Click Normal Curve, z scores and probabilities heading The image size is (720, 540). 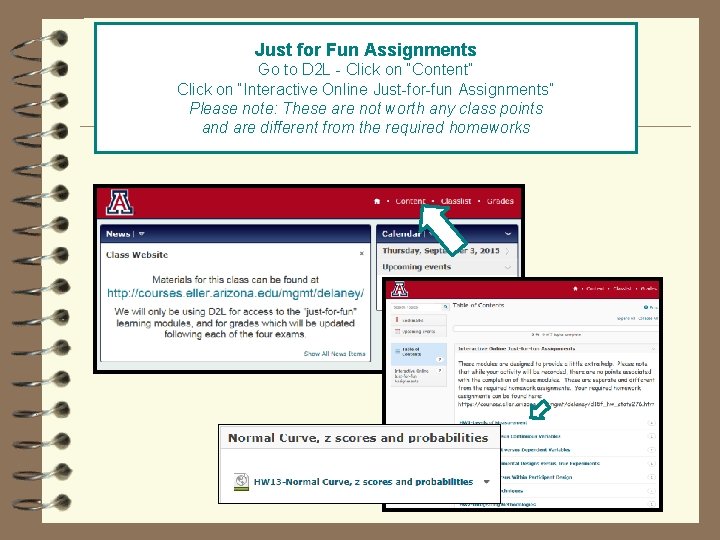pyautogui.click(x=358, y=438)
